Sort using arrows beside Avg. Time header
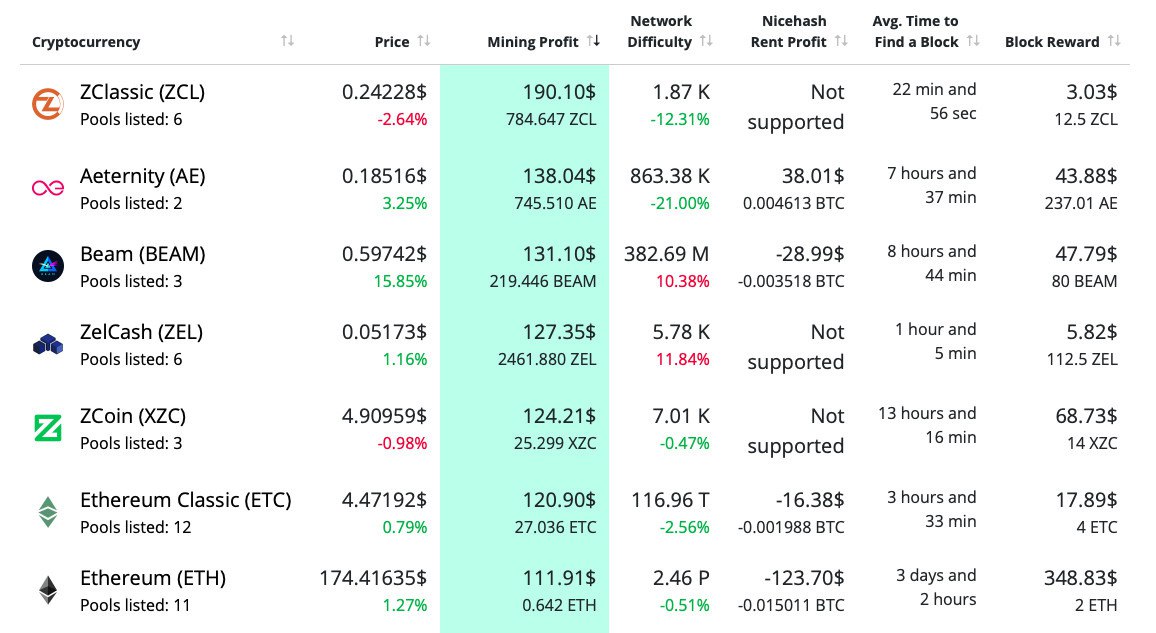1156x633 pixels. pyautogui.click(x=973, y=41)
